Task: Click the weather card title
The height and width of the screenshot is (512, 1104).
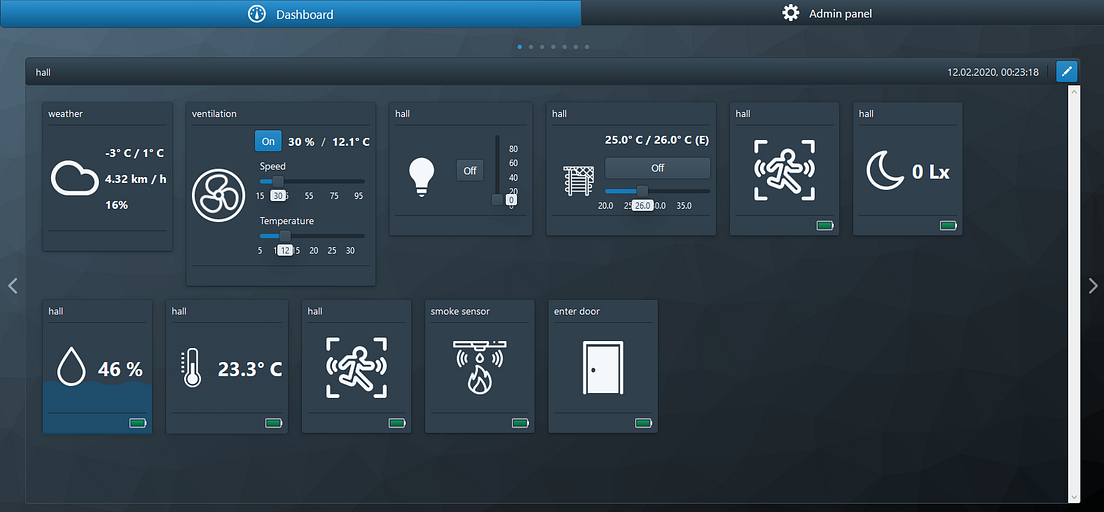Action: (65, 113)
